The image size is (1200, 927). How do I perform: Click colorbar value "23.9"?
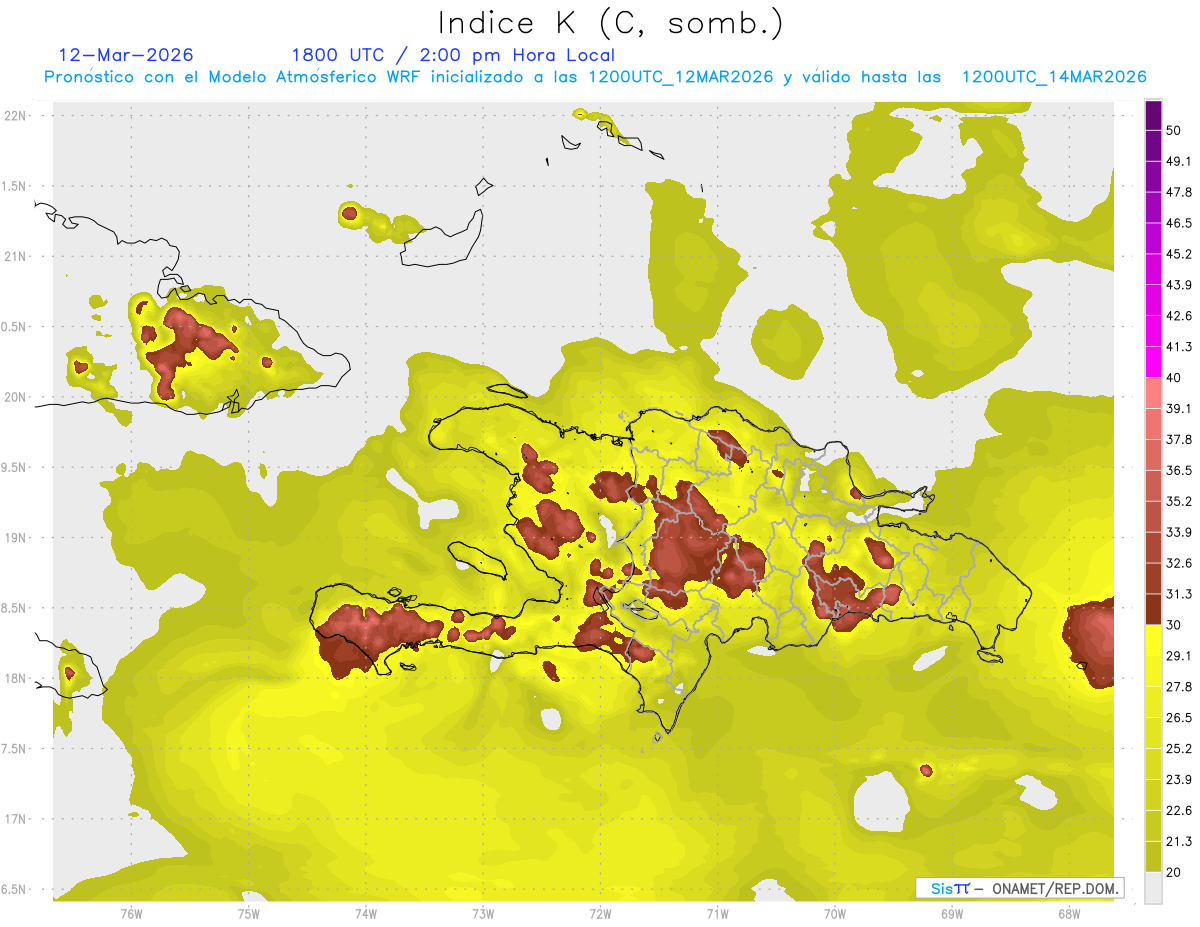[x=1180, y=780]
